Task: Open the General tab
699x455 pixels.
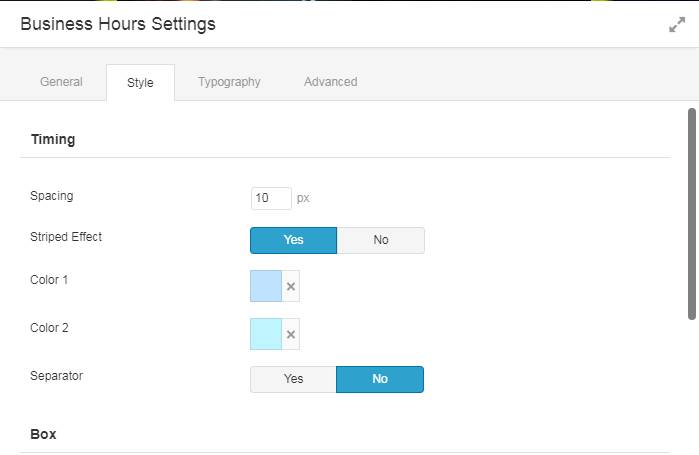Action: 62,82
